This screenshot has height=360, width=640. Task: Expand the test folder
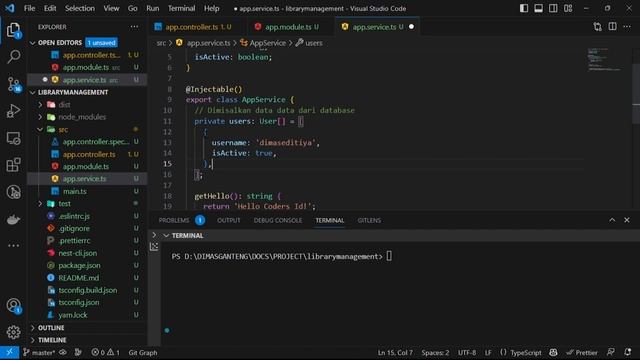64,203
